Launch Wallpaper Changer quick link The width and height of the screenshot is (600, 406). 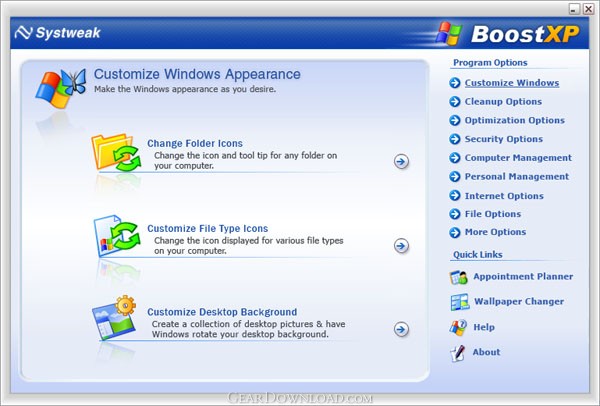pyautogui.click(x=519, y=302)
